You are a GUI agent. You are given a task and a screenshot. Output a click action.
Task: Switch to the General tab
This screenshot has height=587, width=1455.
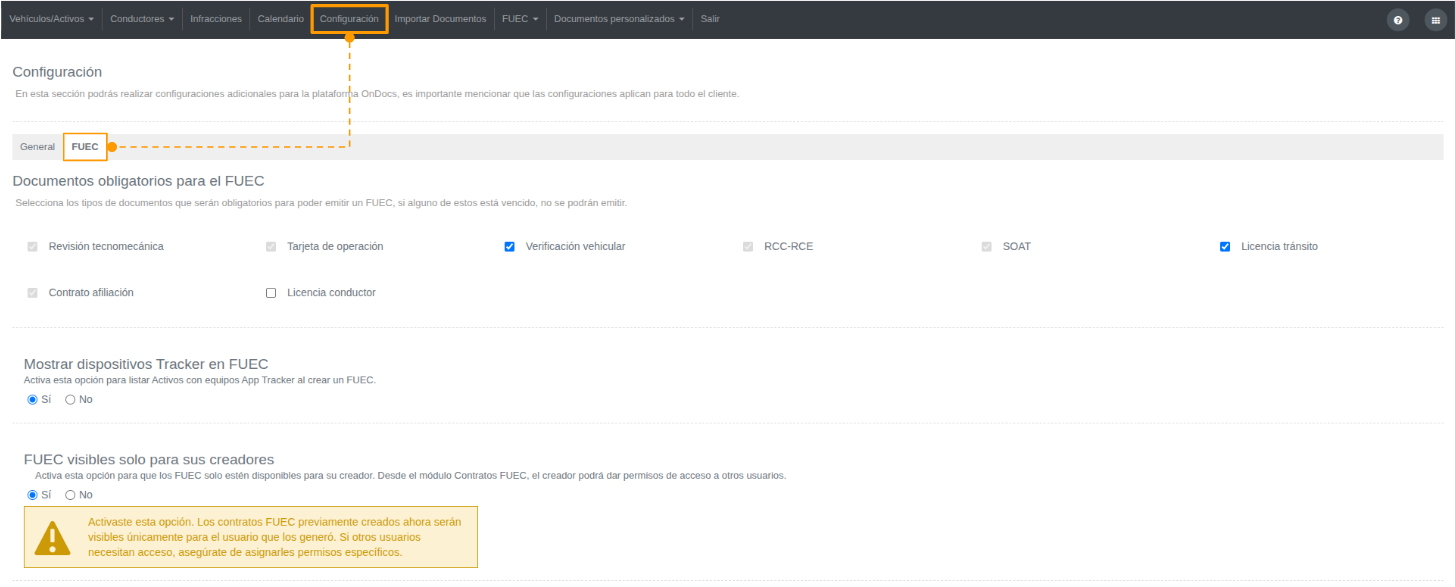(38, 147)
